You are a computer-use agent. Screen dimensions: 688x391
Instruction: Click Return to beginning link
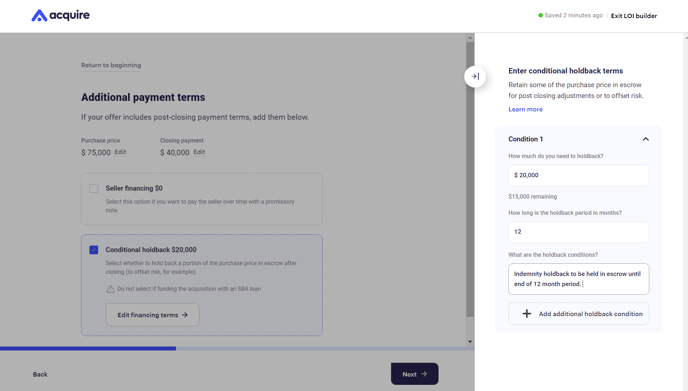pyautogui.click(x=111, y=65)
